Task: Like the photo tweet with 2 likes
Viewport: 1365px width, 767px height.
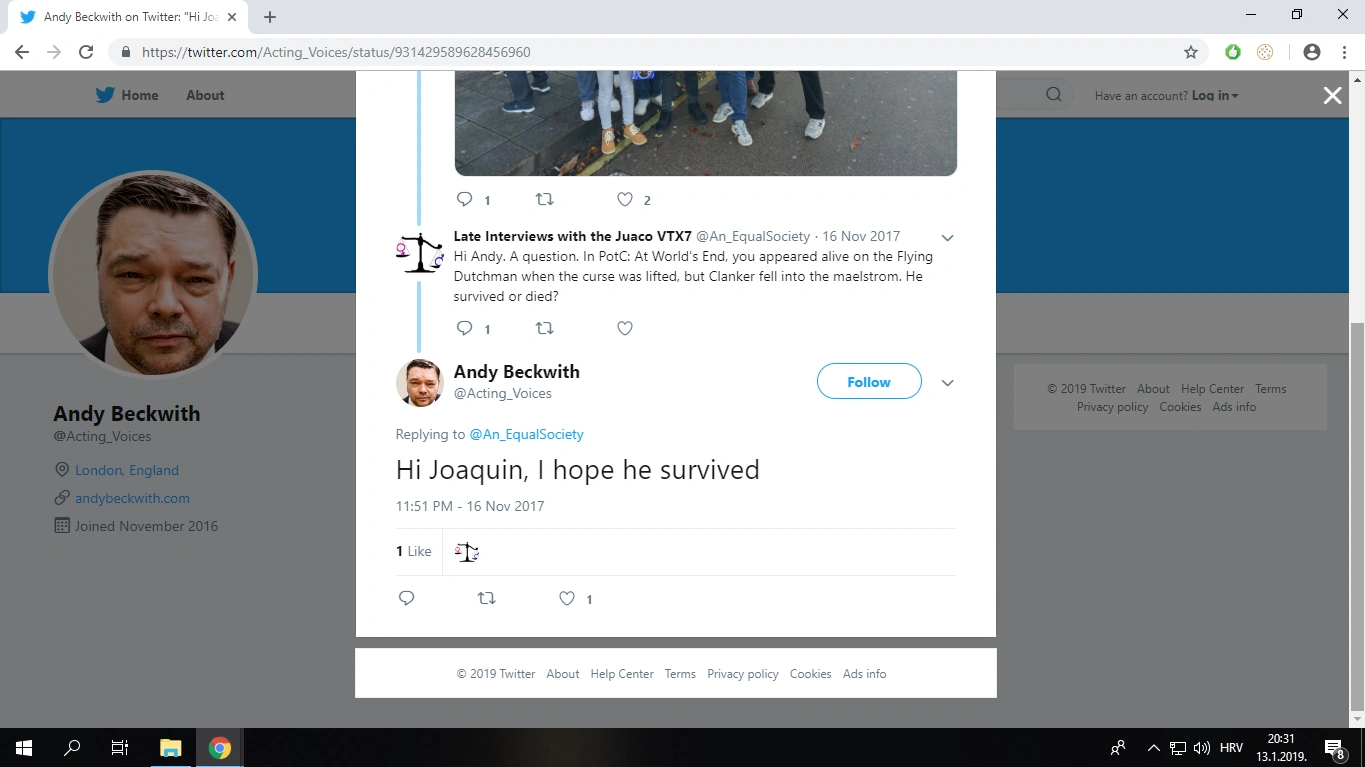Action: [625, 199]
